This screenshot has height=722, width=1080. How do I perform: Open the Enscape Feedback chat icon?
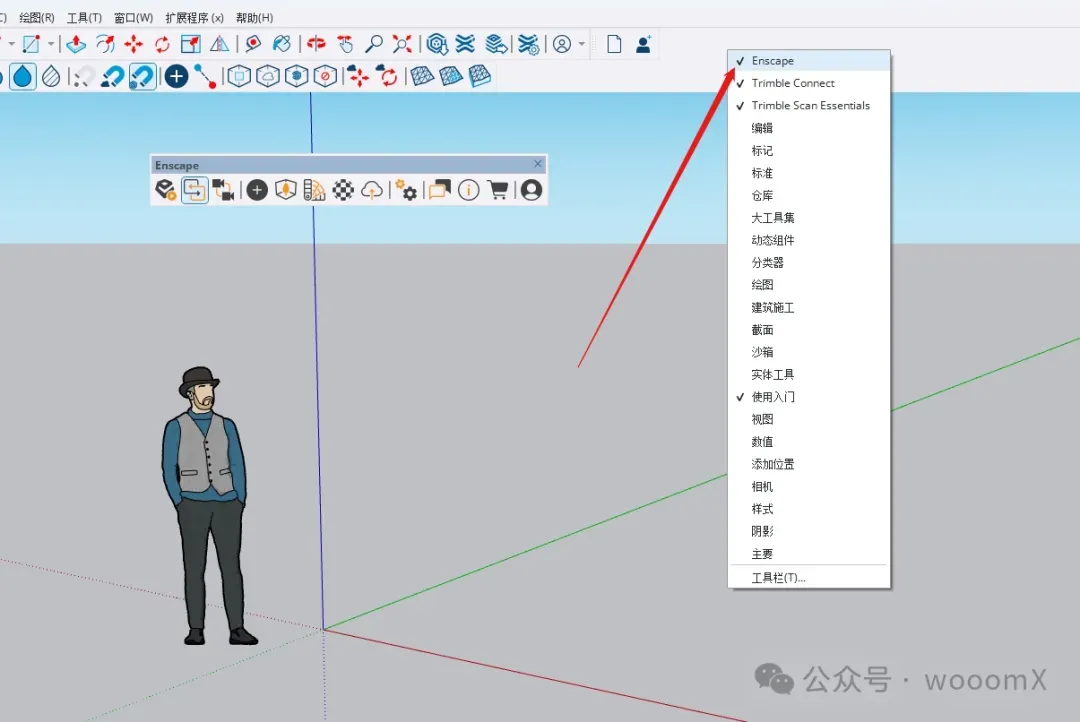coord(439,189)
